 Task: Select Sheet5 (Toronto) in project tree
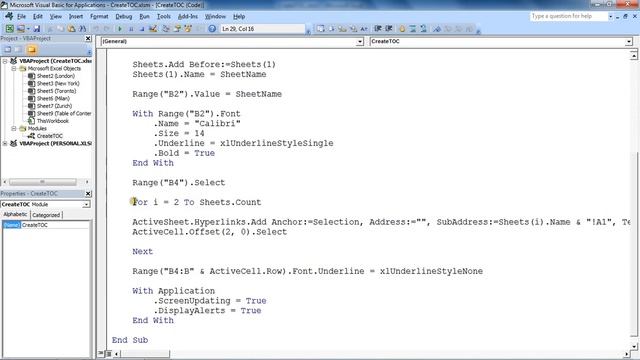(56, 91)
